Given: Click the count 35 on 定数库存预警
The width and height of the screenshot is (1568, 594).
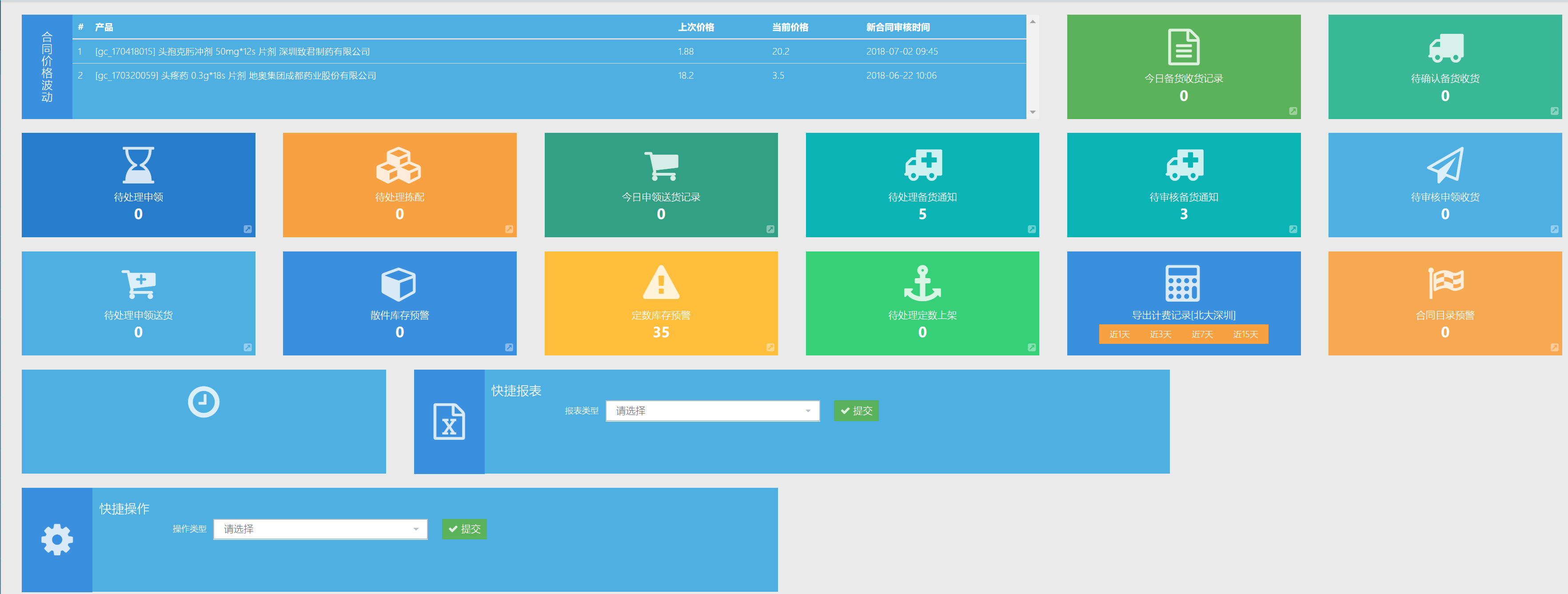Looking at the screenshot, I should pyautogui.click(x=661, y=332).
